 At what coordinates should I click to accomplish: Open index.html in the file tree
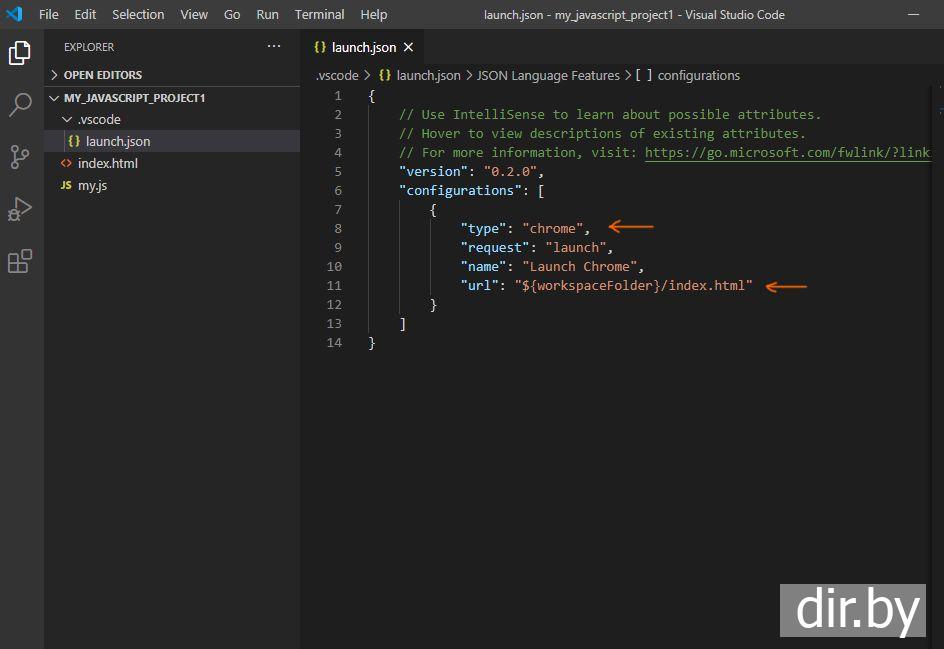[x=107, y=163]
